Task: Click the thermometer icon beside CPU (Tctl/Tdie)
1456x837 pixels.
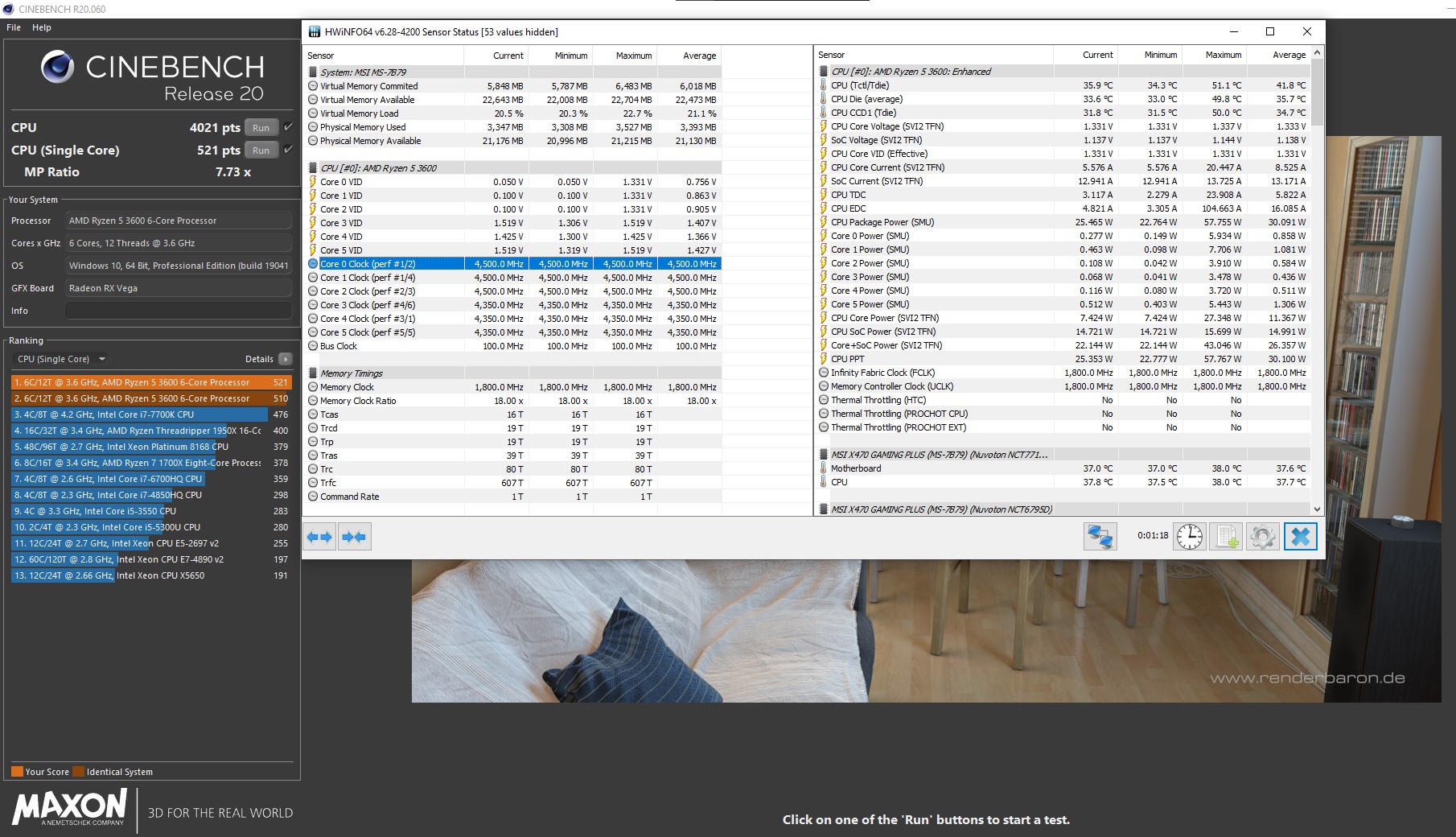Action: pos(824,85)
